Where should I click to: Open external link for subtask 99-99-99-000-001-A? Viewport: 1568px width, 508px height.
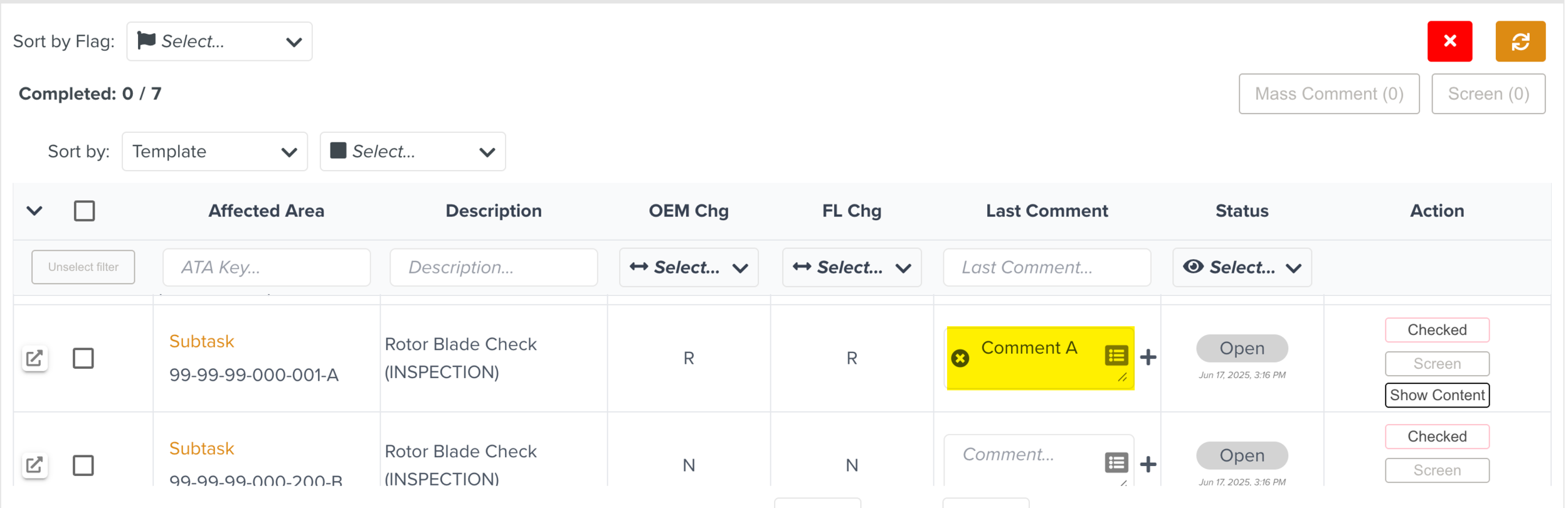coord(34,358)
